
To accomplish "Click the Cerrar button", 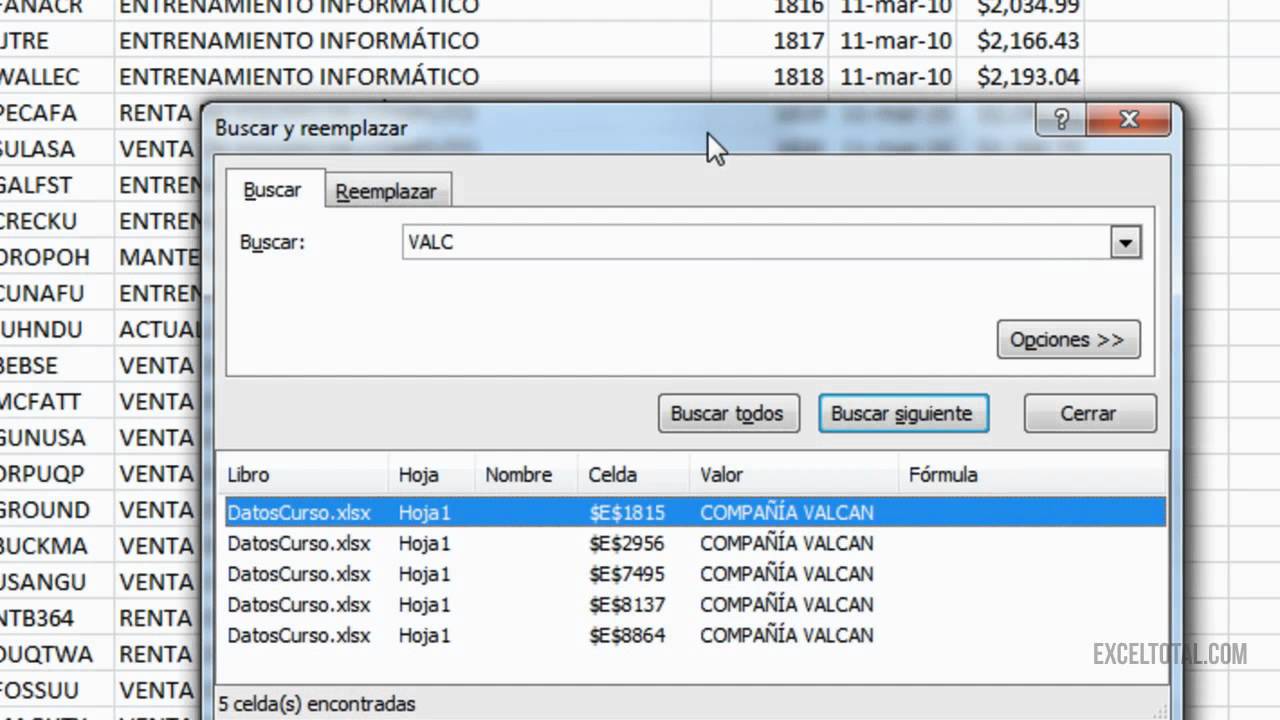I will [1089, 413].
